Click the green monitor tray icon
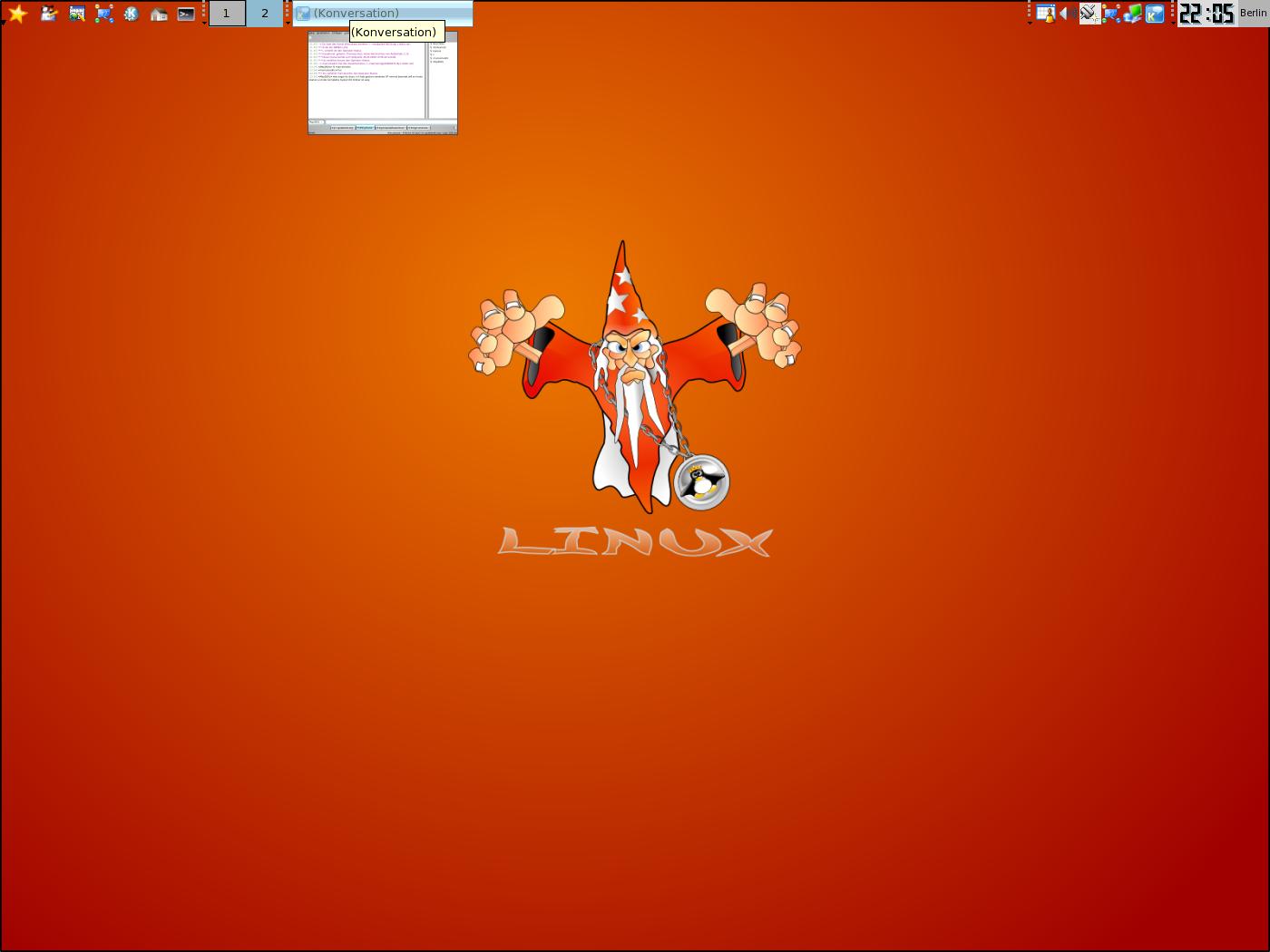 pyautogui.click(x=1133, y=14)
